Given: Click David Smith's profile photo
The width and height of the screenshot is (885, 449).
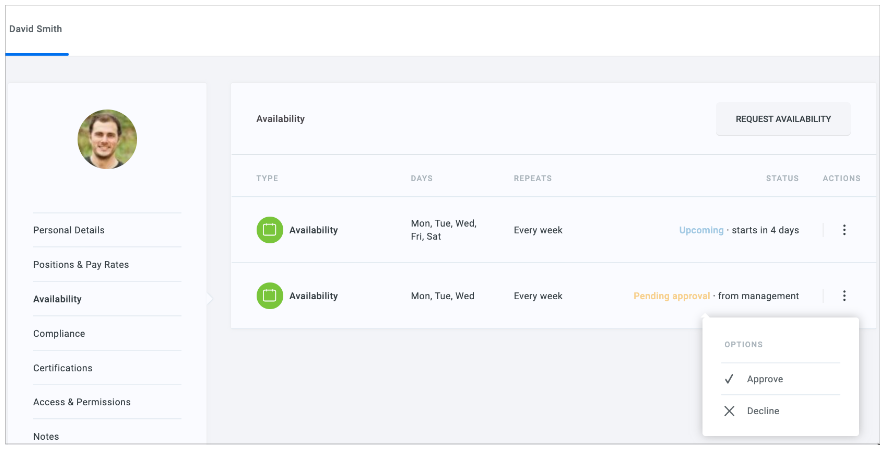Looking at the screenshot, I should pos(107,139).
